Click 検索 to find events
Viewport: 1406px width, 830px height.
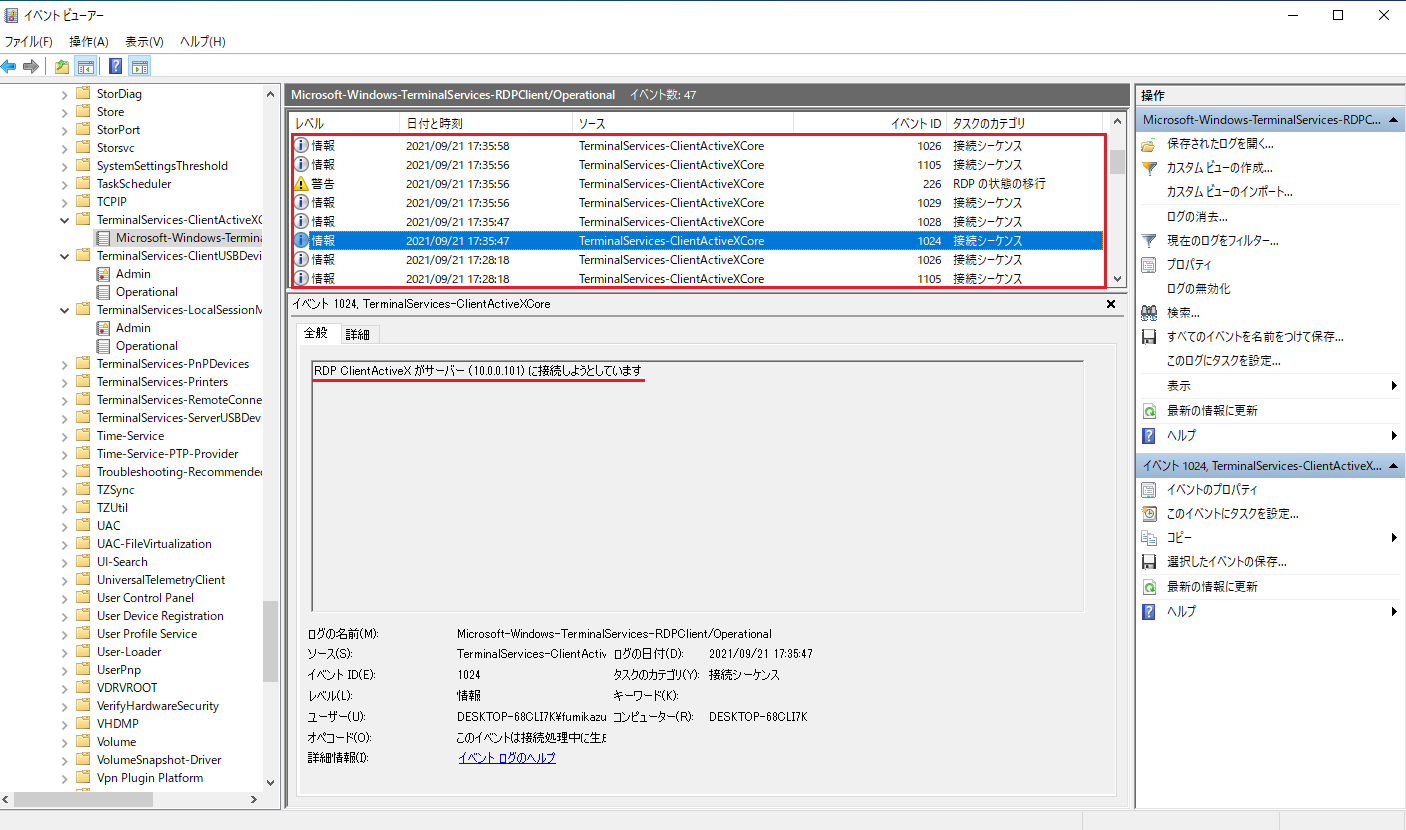[1183, 313]
